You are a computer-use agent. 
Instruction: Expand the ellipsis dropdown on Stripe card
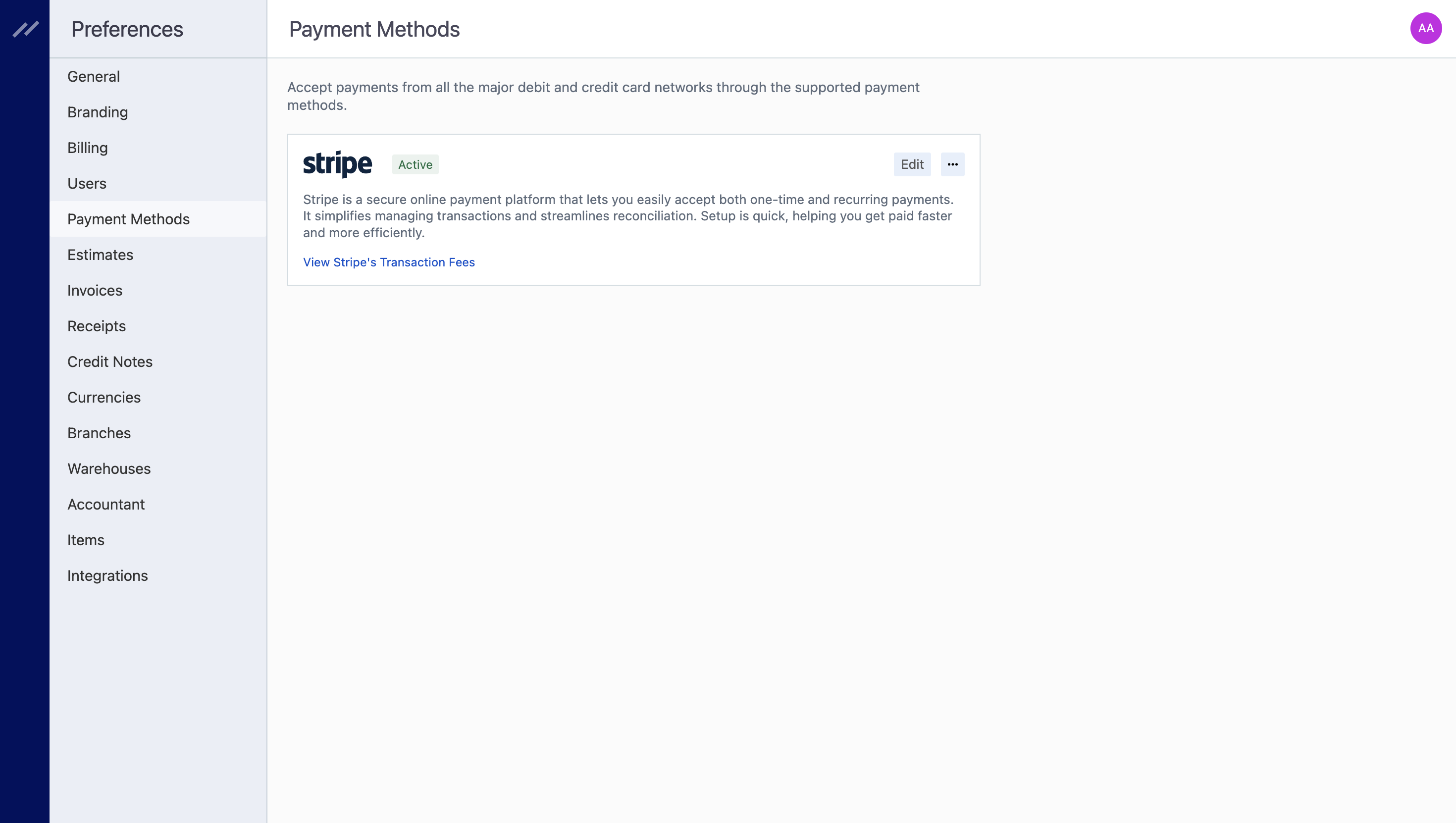coord(952,164)
